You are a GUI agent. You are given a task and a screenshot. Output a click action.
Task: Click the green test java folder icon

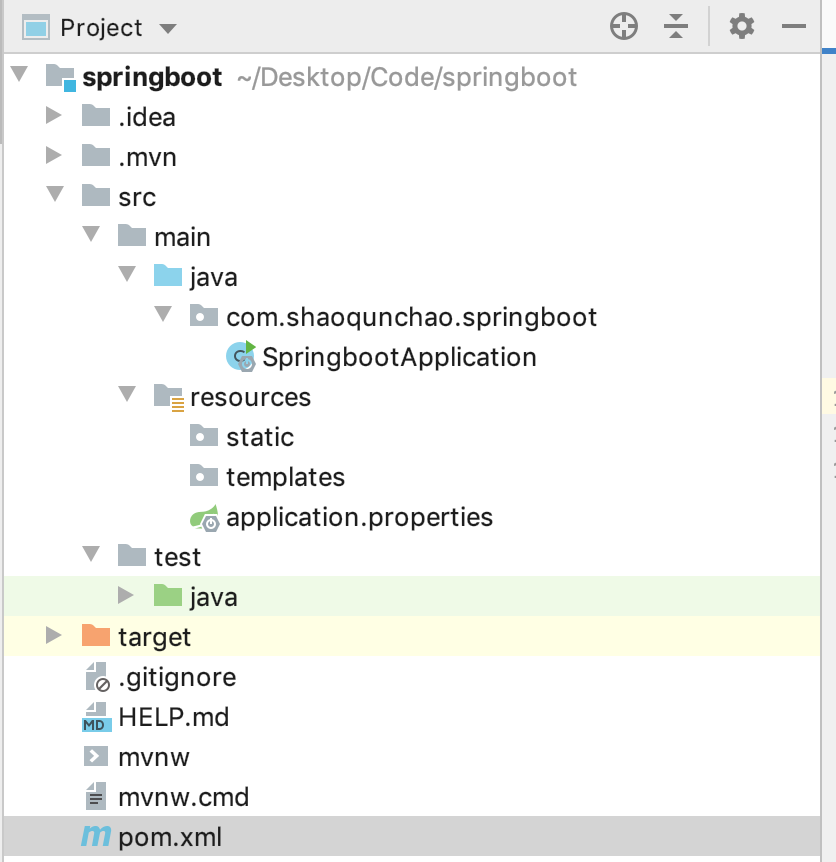pos(168,595)
